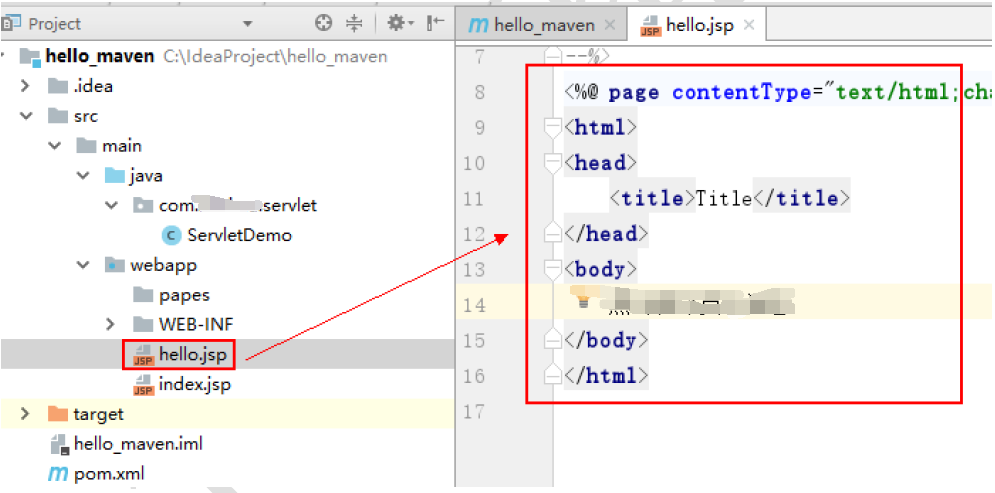The height and width of the screenshot is (493, 995).
Task: Collapse the servlet package node
Action: [x=112, y=206]
